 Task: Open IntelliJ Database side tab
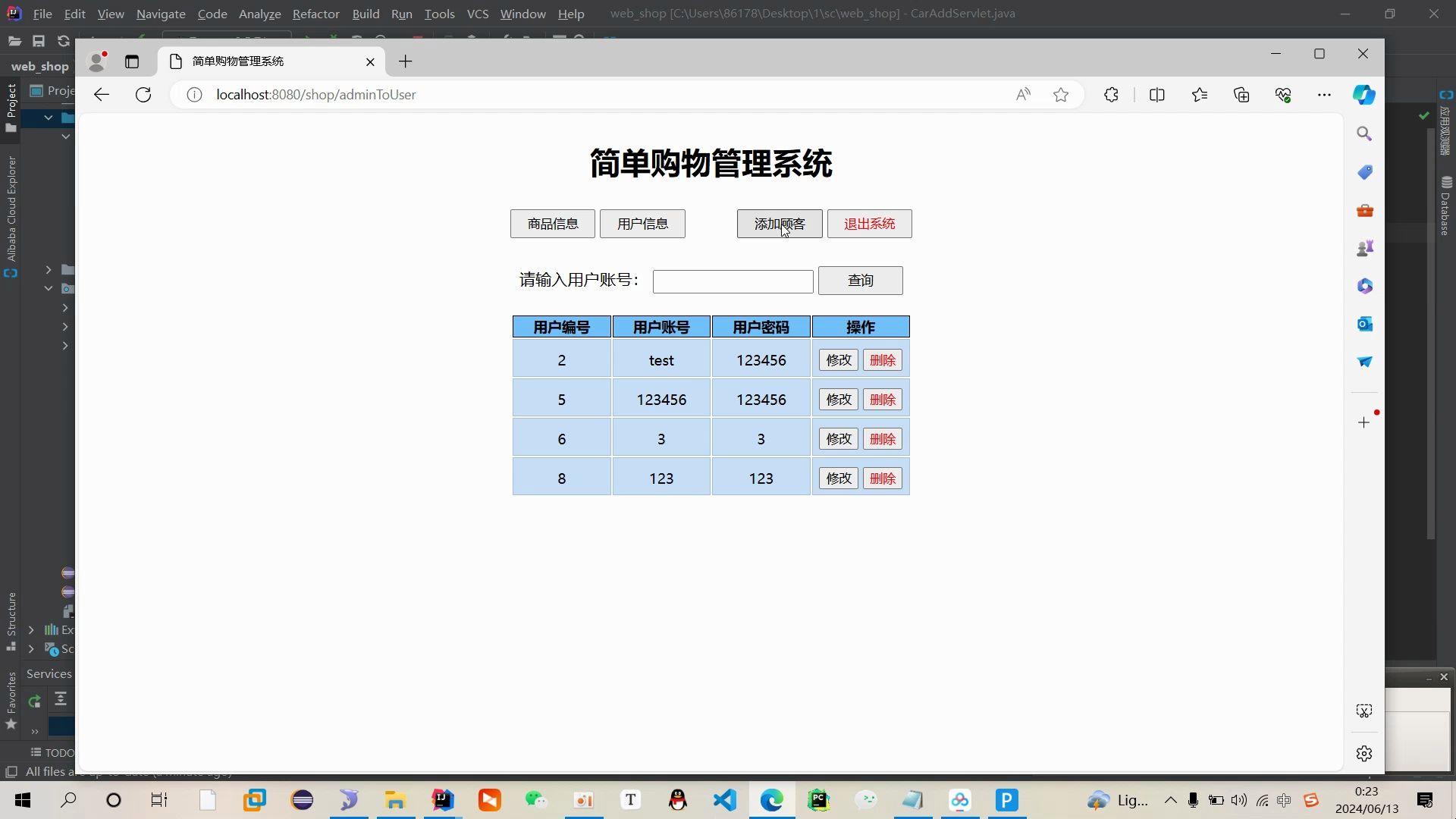coord(1446,206)
